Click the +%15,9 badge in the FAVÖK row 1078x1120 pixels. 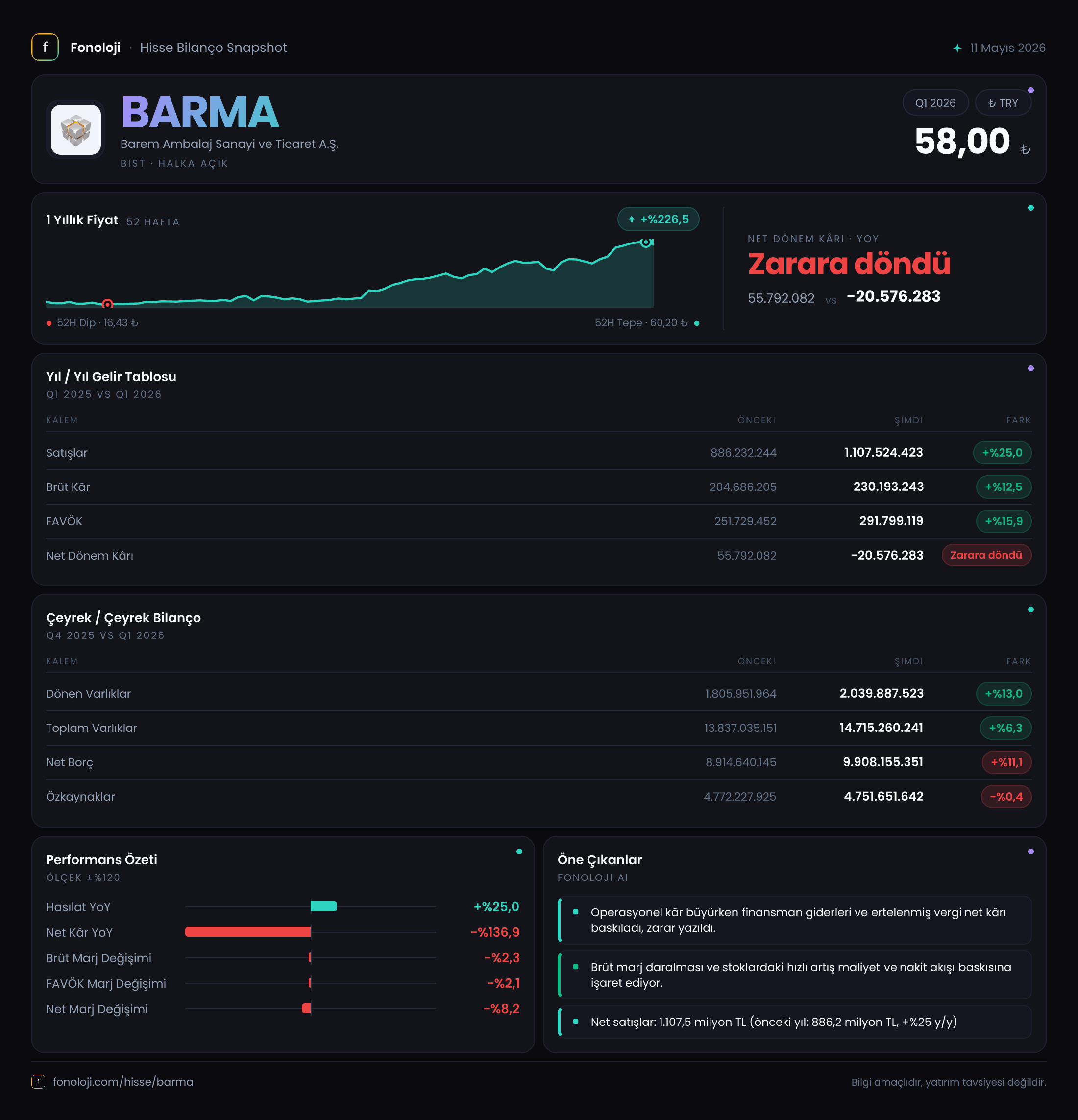[x=1004, y=521]
